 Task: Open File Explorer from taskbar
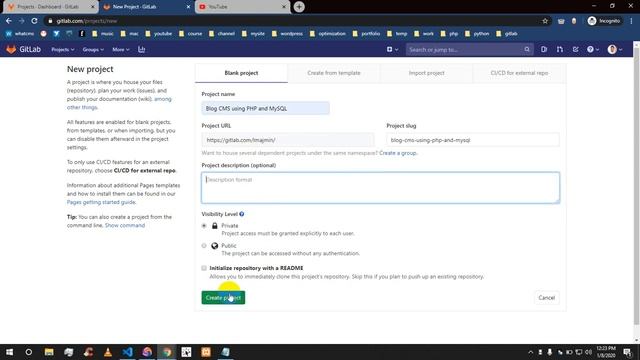coord(49,352)
